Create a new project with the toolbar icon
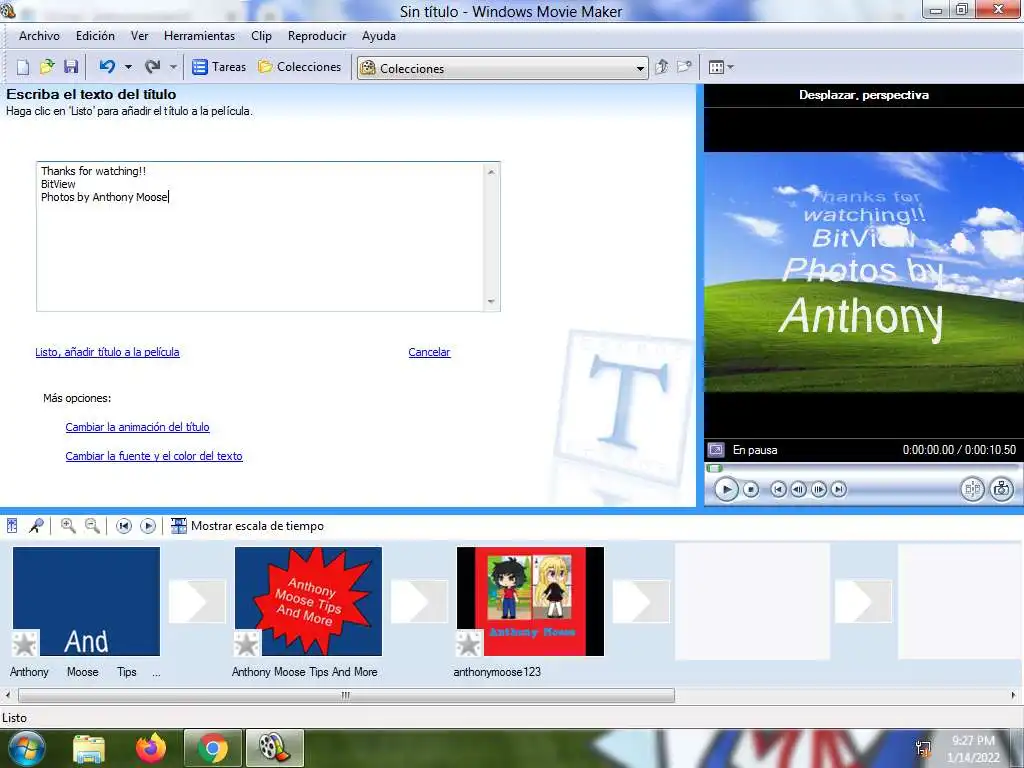The width and height of the screenshot is (1024, 768). 23,67
